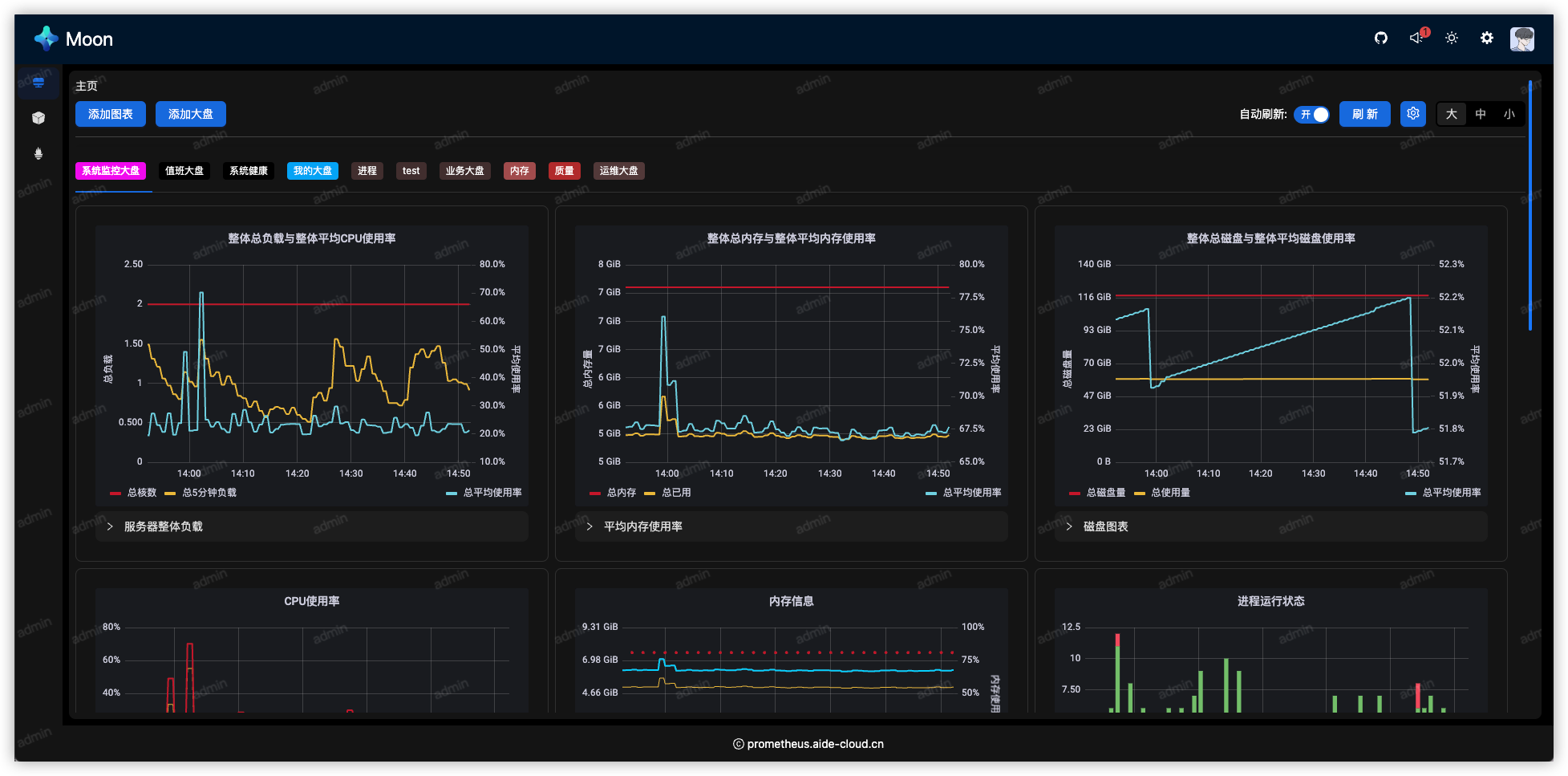Open the test tab
Screen dimensions: 1568x776
coord(411,171)
